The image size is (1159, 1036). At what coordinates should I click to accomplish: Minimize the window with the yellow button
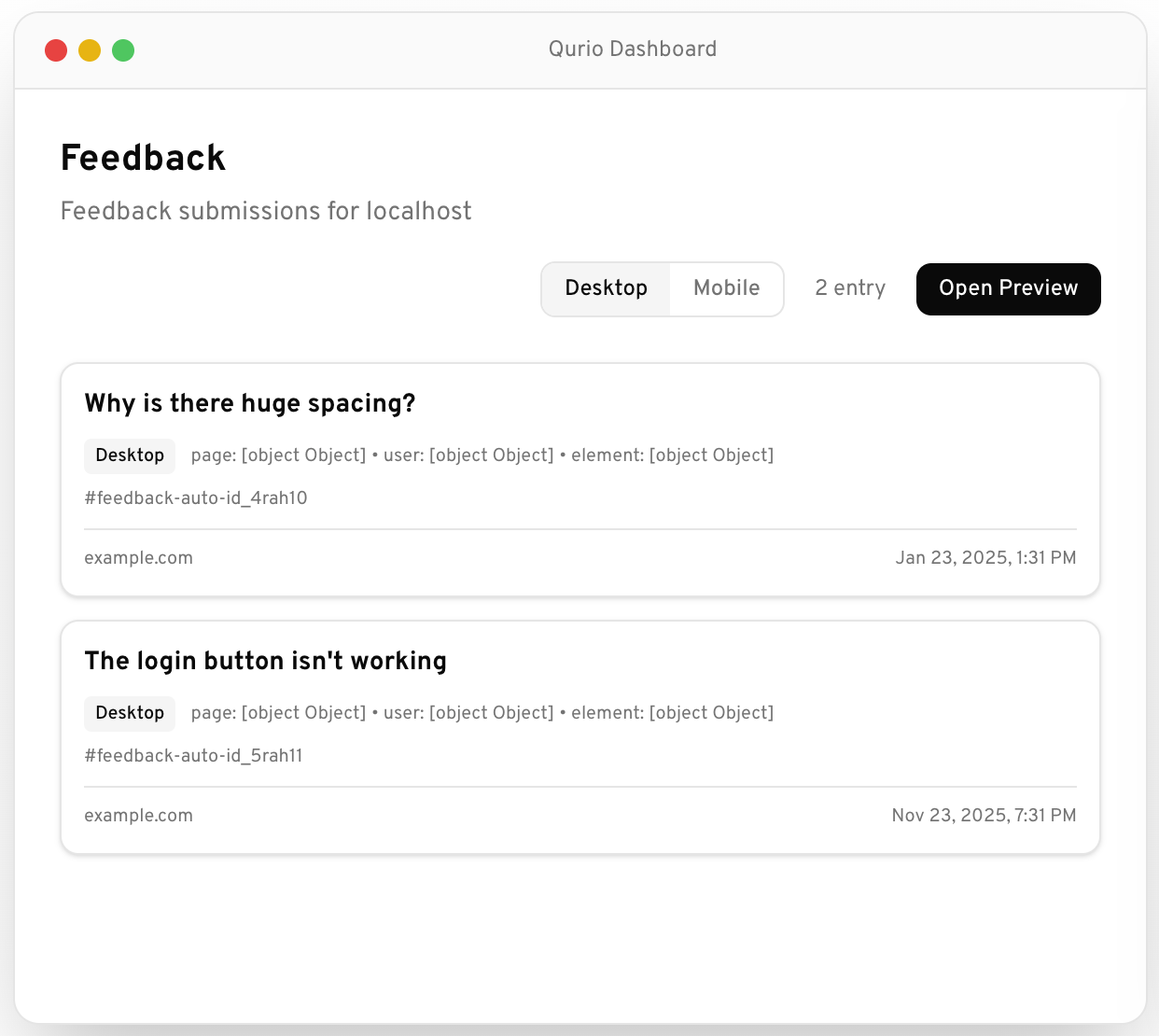point(90,50)
